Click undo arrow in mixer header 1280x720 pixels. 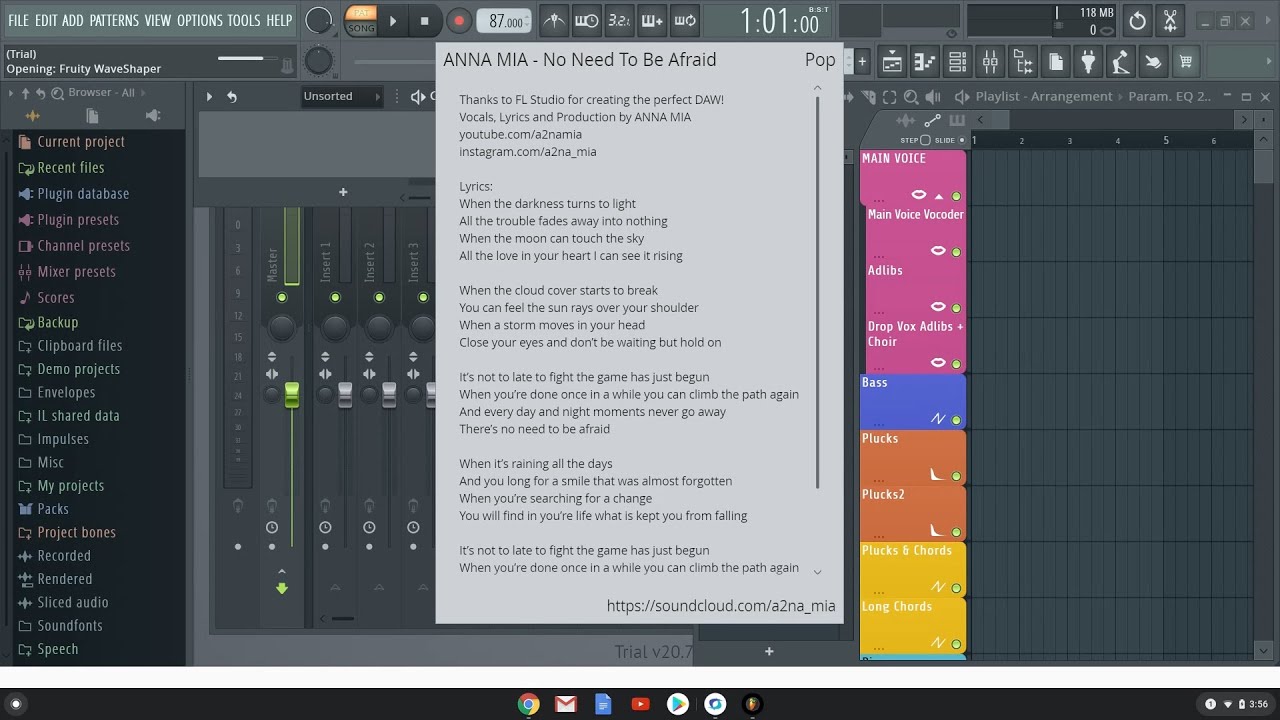(x=232, y=97)
